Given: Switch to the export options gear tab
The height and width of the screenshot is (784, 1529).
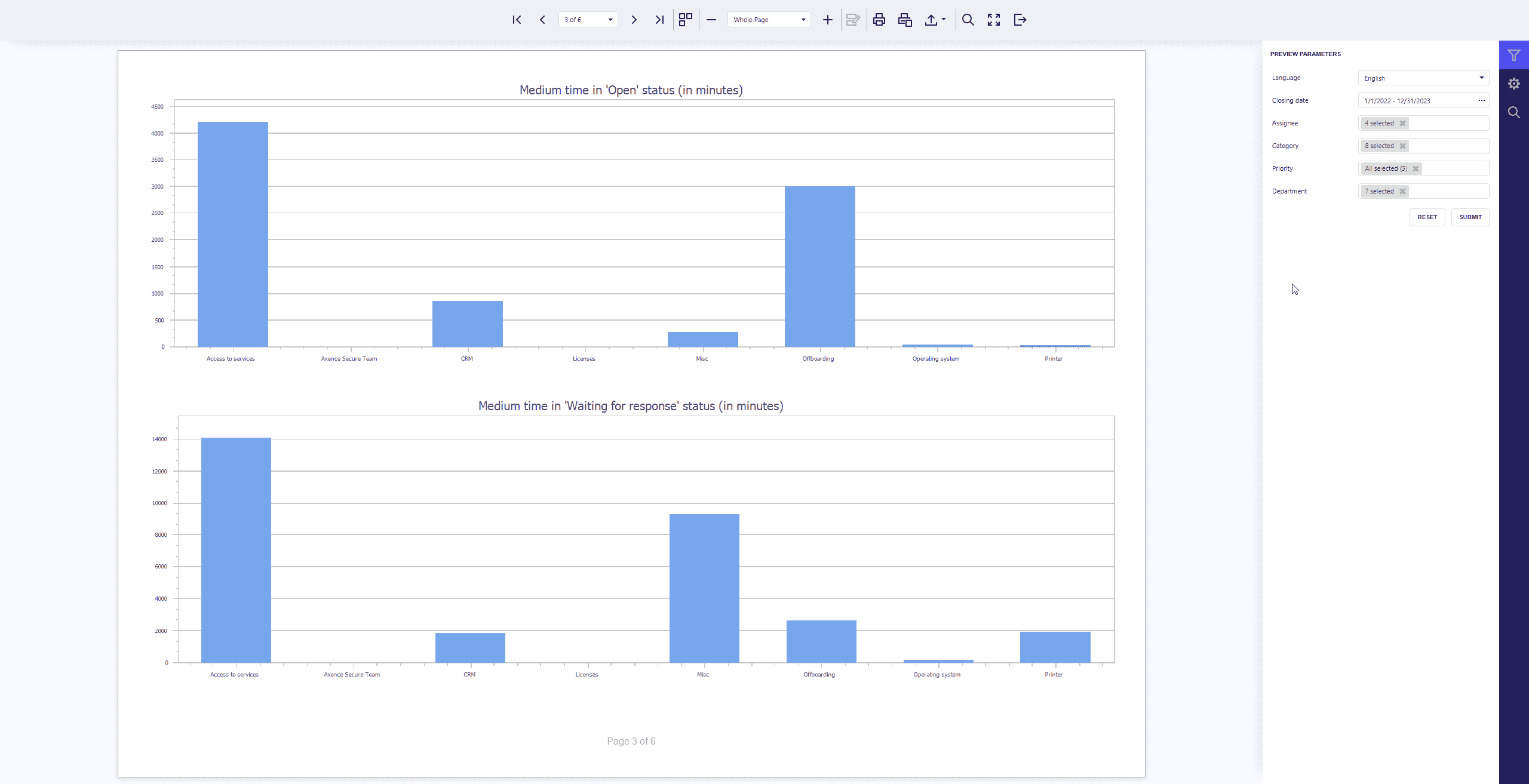Looking at the screenshot, I should point(1513,84).
